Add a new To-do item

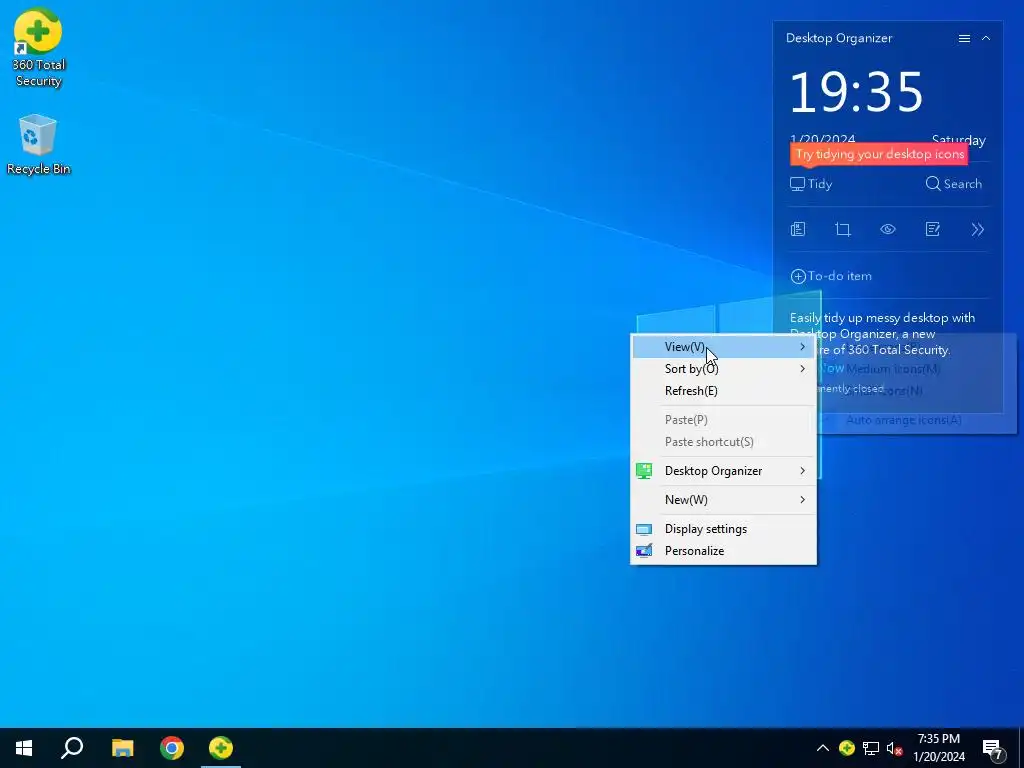point(831,276)
